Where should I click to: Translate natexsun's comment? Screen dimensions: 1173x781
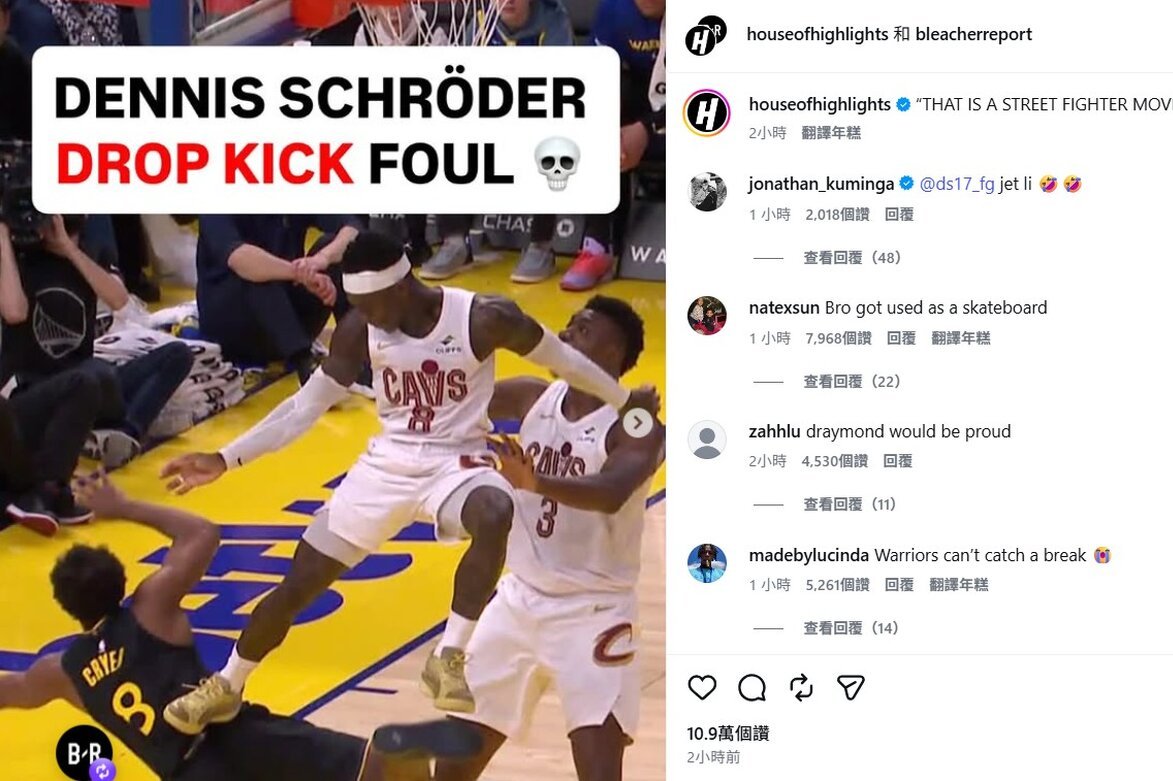(x=961, y=338)
